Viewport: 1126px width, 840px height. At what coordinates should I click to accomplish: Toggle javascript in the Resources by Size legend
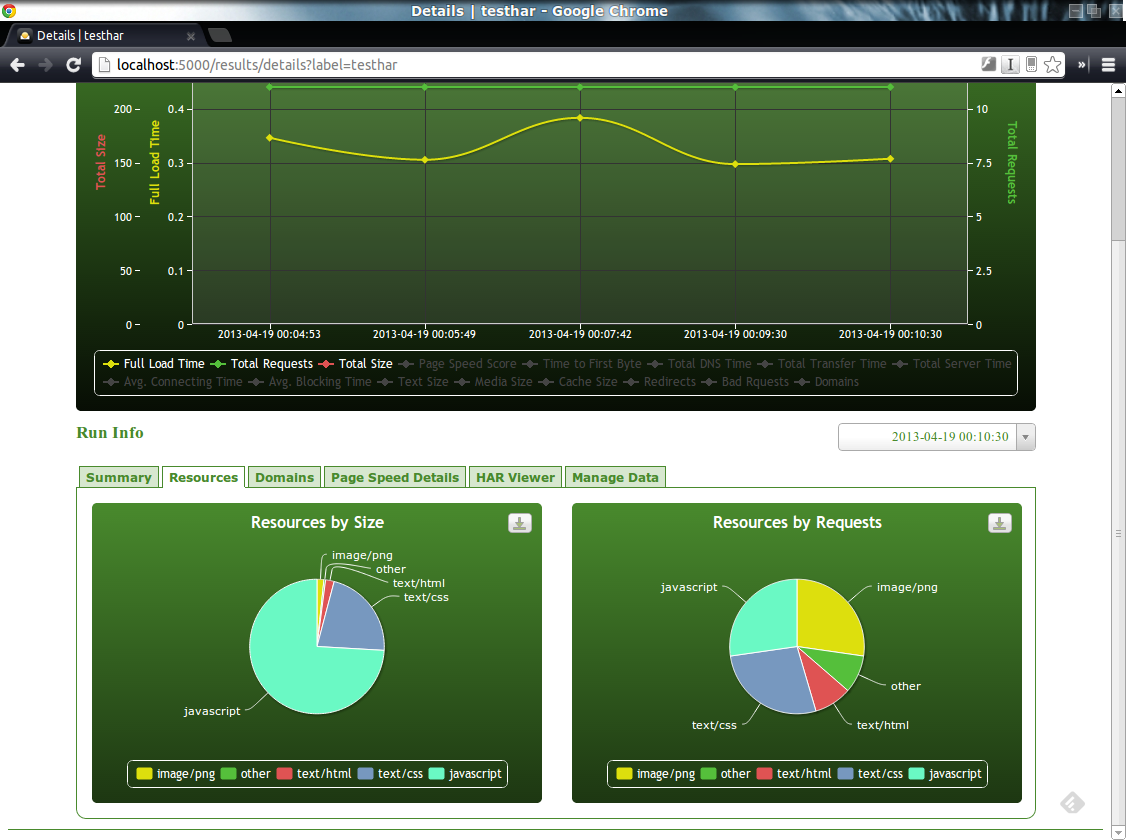(x=465, y=774)
